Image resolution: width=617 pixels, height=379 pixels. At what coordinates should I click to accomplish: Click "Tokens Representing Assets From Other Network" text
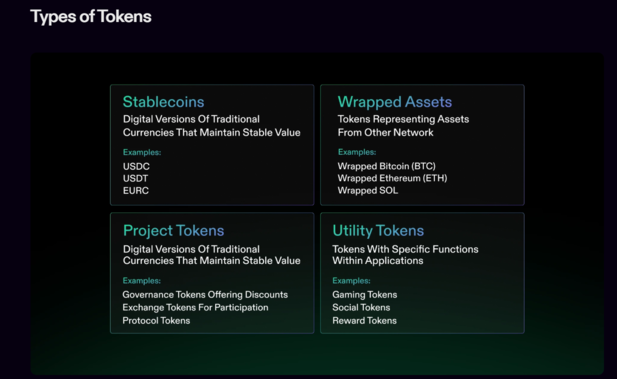[x=403, y=126]
